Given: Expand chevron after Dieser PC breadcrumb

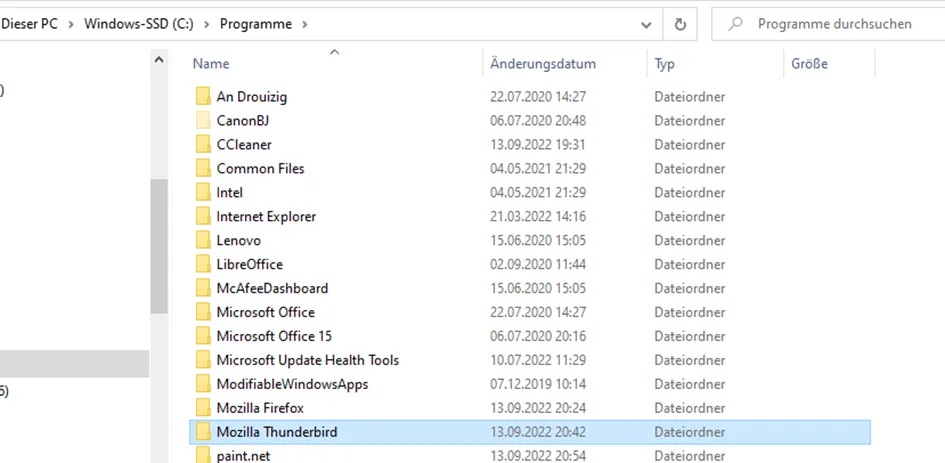Looking at the screenshot, I should point(71,25).
